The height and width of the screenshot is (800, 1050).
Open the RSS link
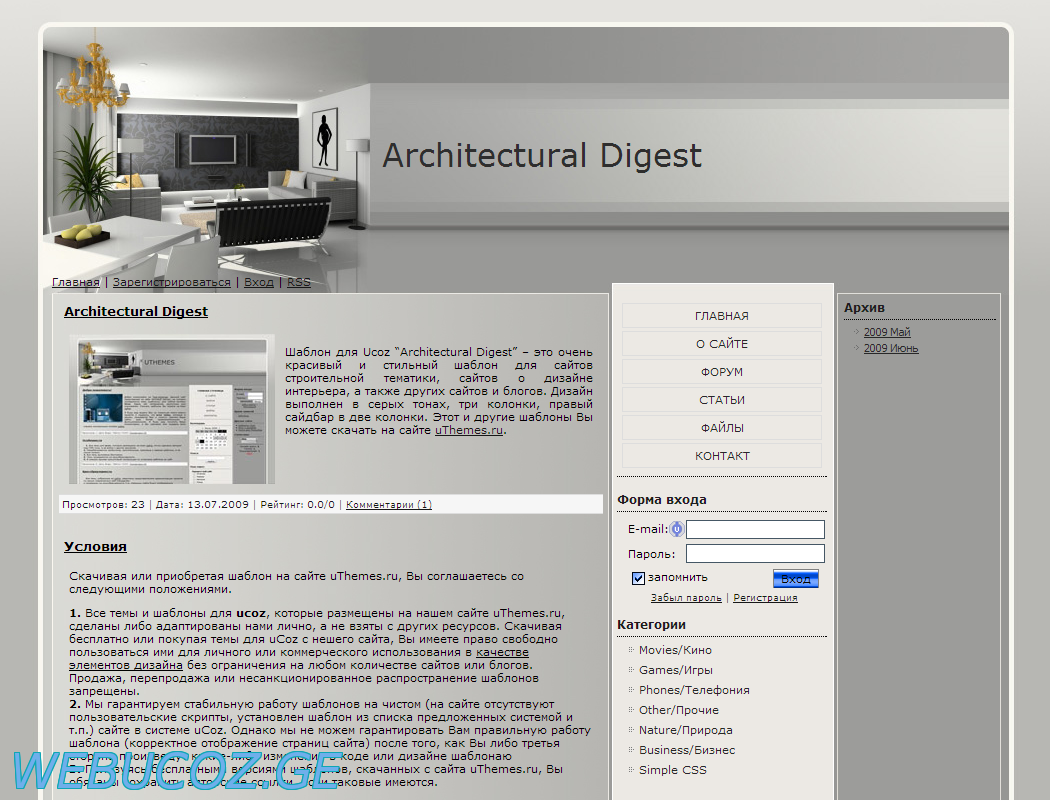click(299, 283)
